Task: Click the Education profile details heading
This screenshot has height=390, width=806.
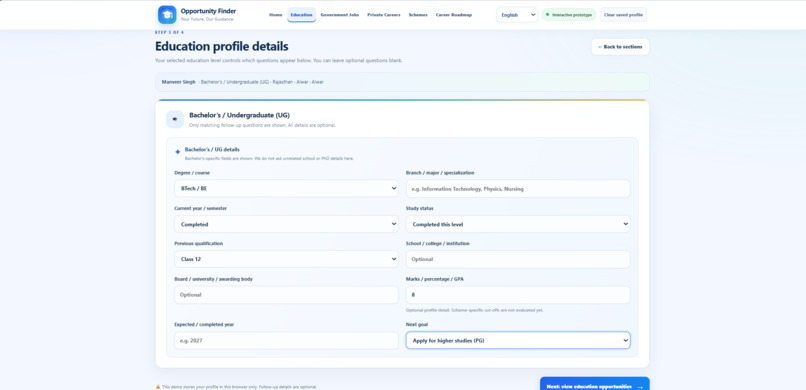Action: tap(222, 46)
